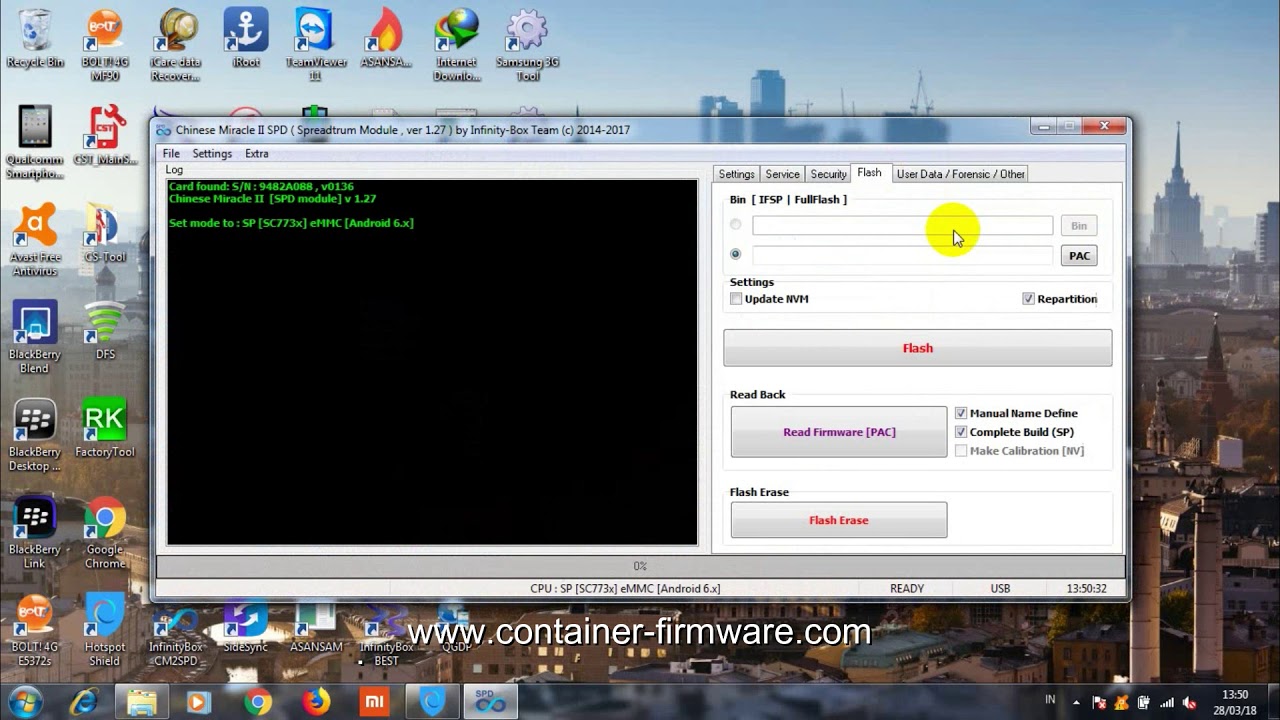This screenshot has height=720, width=1280.
Task: Open File Explorer from taskbar
Action: tap(141, 703)
